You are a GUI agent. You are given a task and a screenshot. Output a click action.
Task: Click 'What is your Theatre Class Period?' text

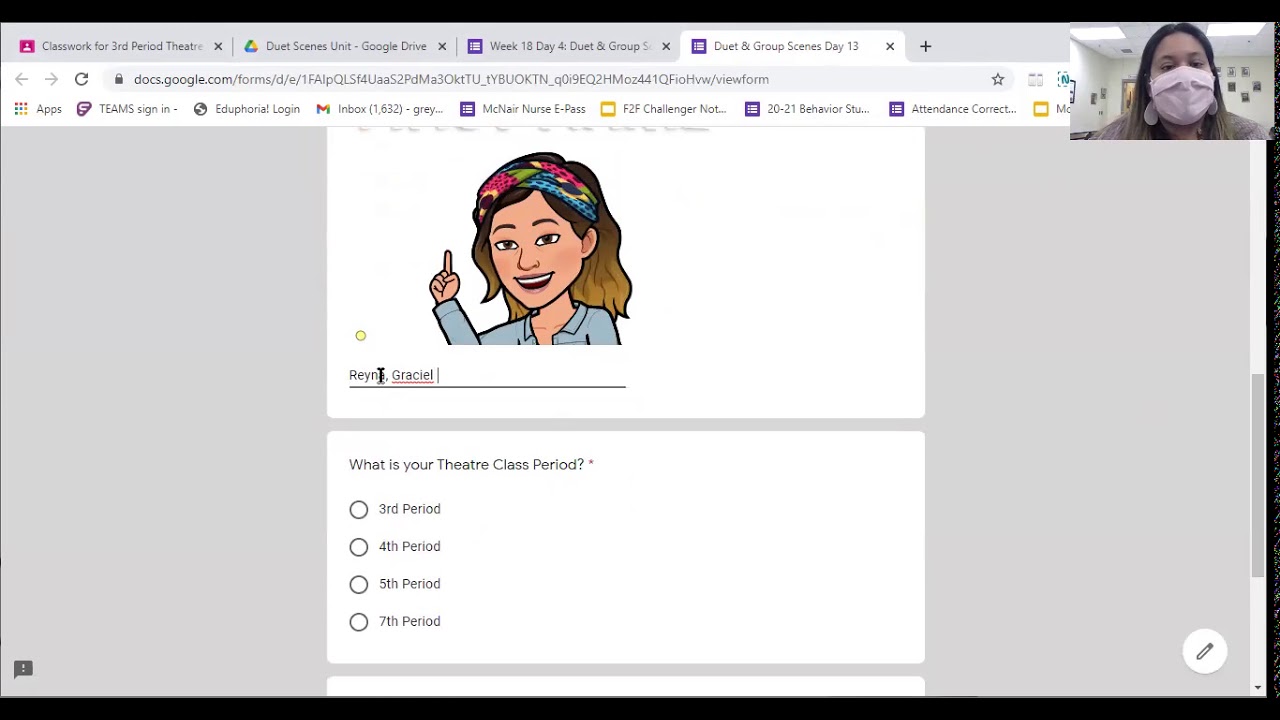[x=466, y=464]
